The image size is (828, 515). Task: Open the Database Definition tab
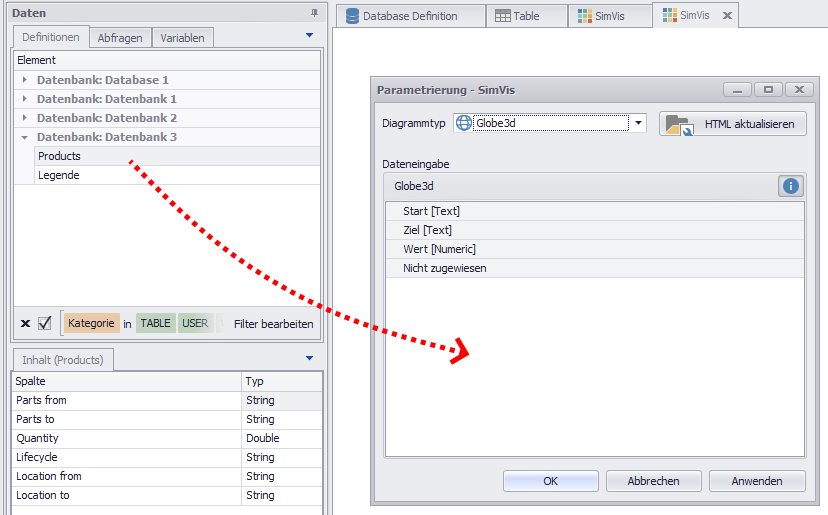[x=410, y=16]
